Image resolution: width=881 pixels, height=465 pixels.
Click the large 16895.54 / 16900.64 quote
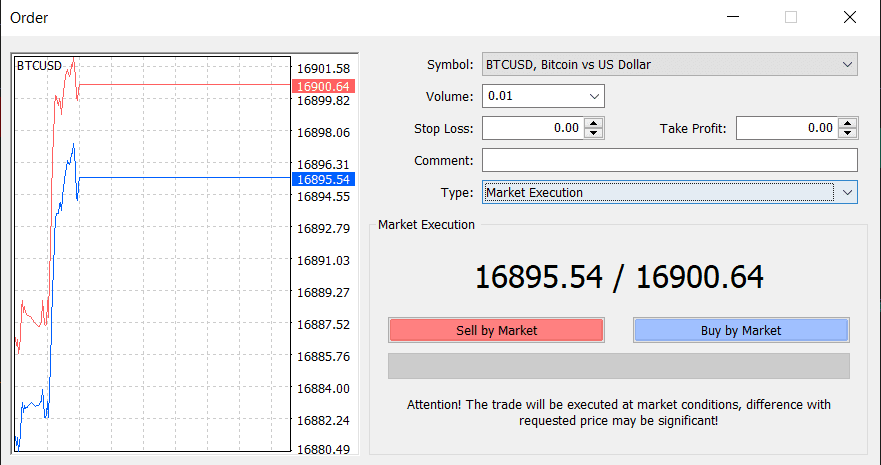point(619,277)
